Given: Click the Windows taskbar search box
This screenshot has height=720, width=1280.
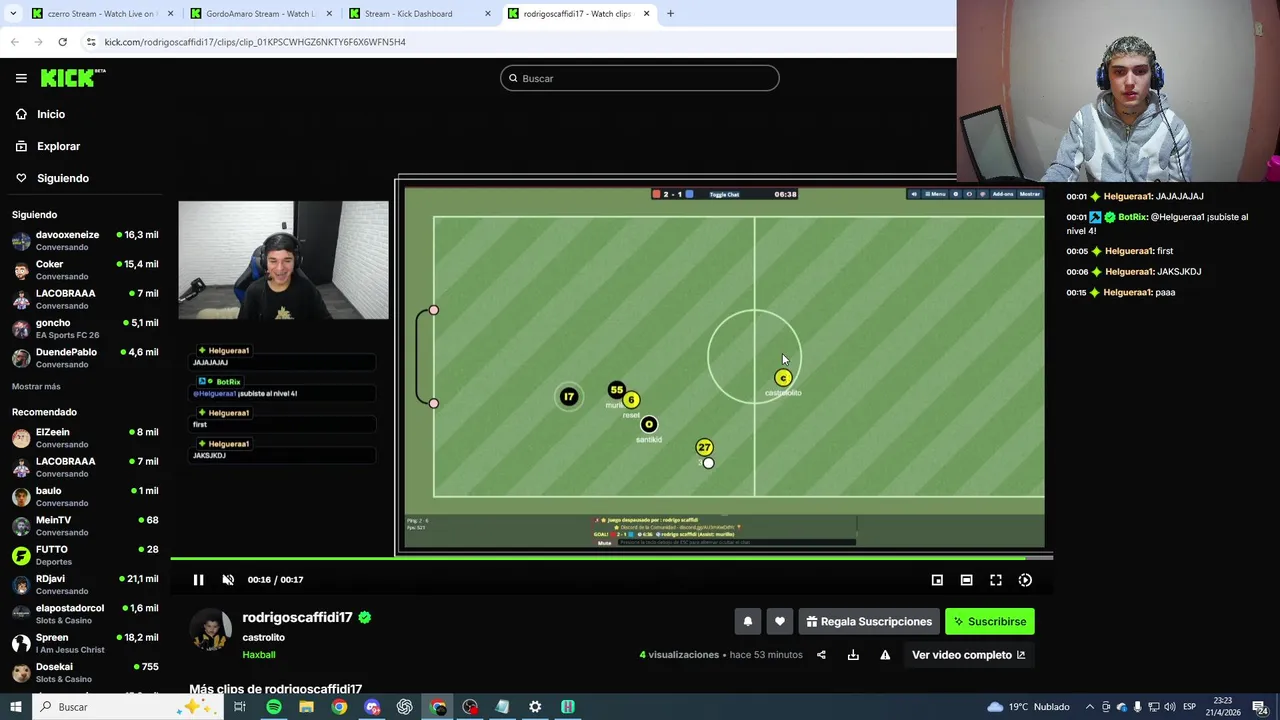Looking at the screenshot, I should point(128,707).
